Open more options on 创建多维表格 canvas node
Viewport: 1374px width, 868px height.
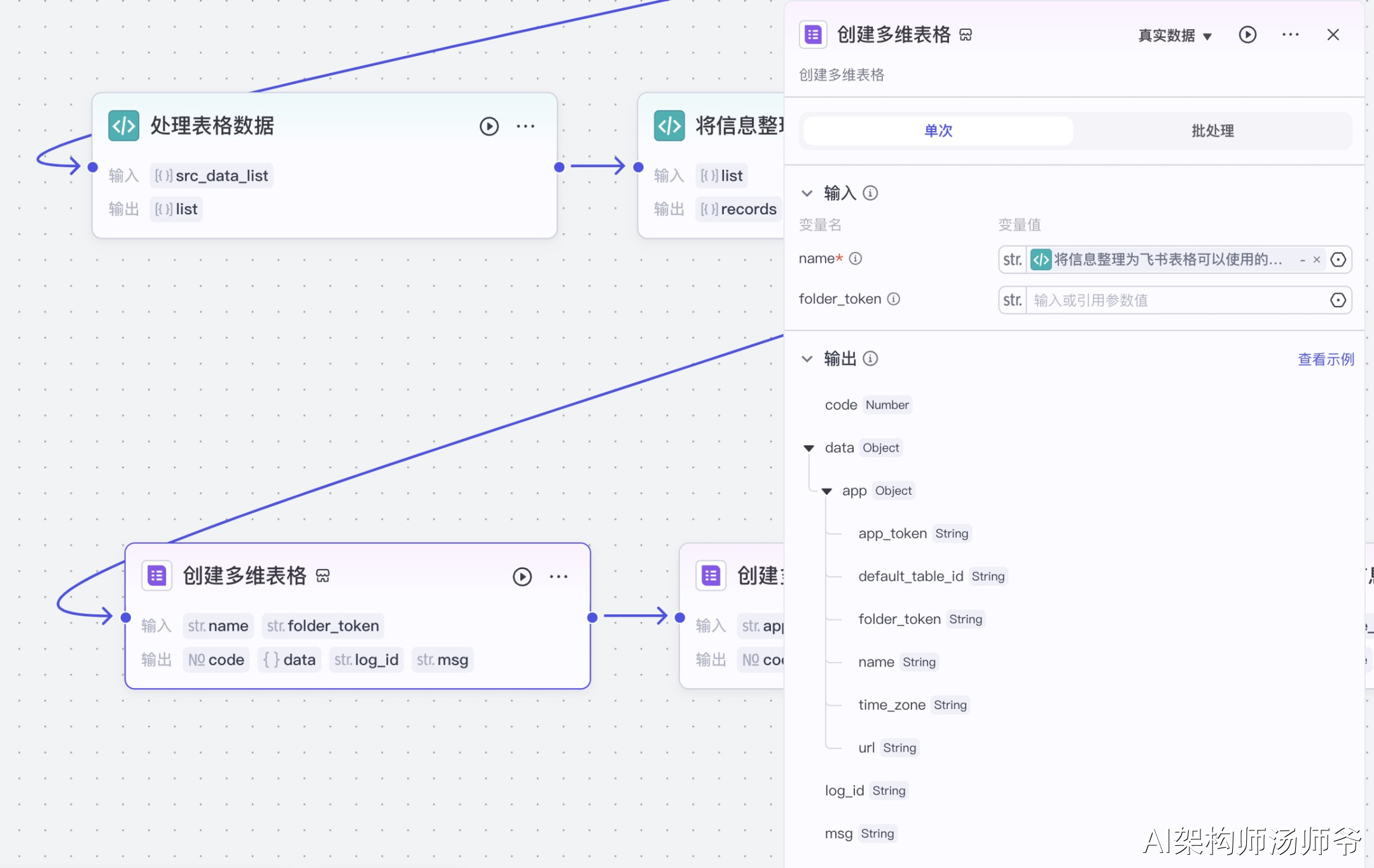pyautogui.click(x=559, y=577)
